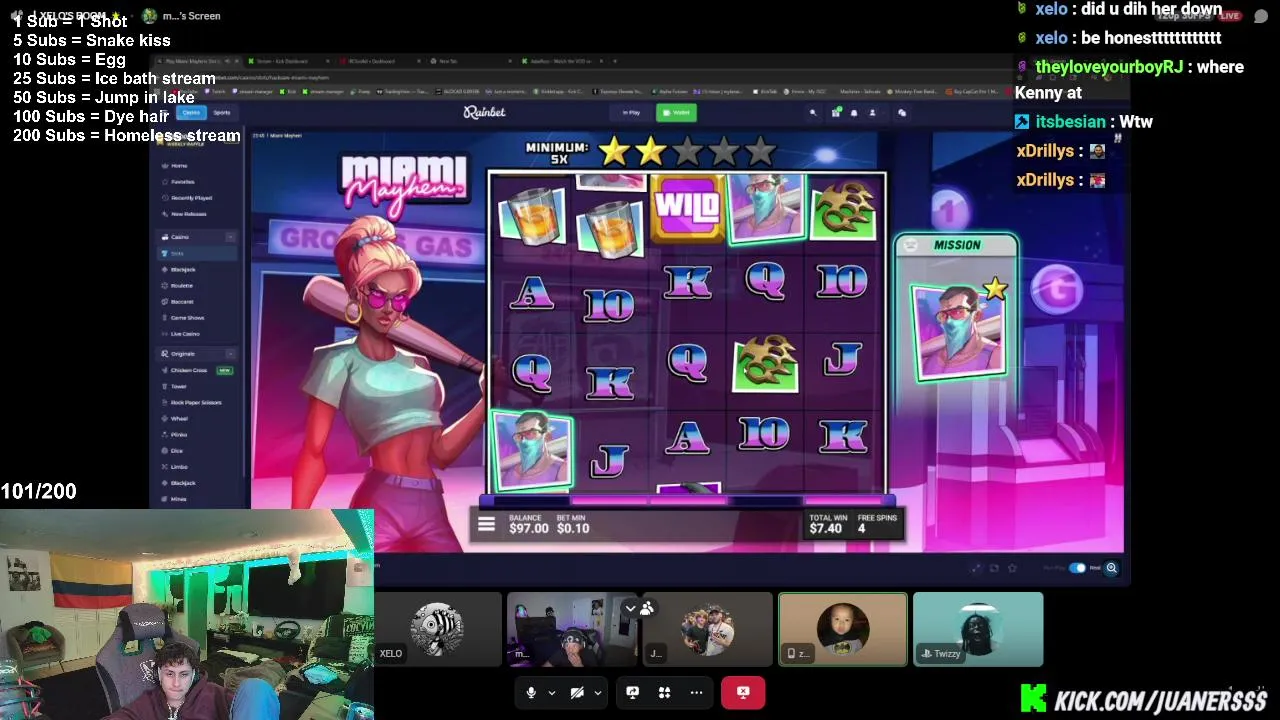
Task: Collapse participant strip chevron
Action: pos(630,608)
